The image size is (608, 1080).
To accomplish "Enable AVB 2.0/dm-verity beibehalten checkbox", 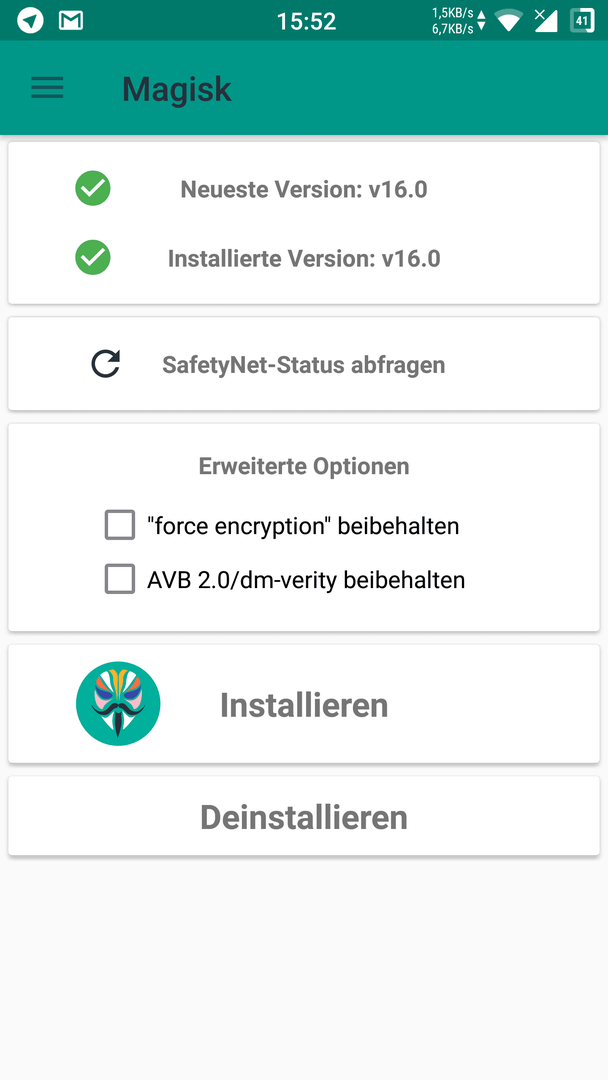I will pos(120,579).
